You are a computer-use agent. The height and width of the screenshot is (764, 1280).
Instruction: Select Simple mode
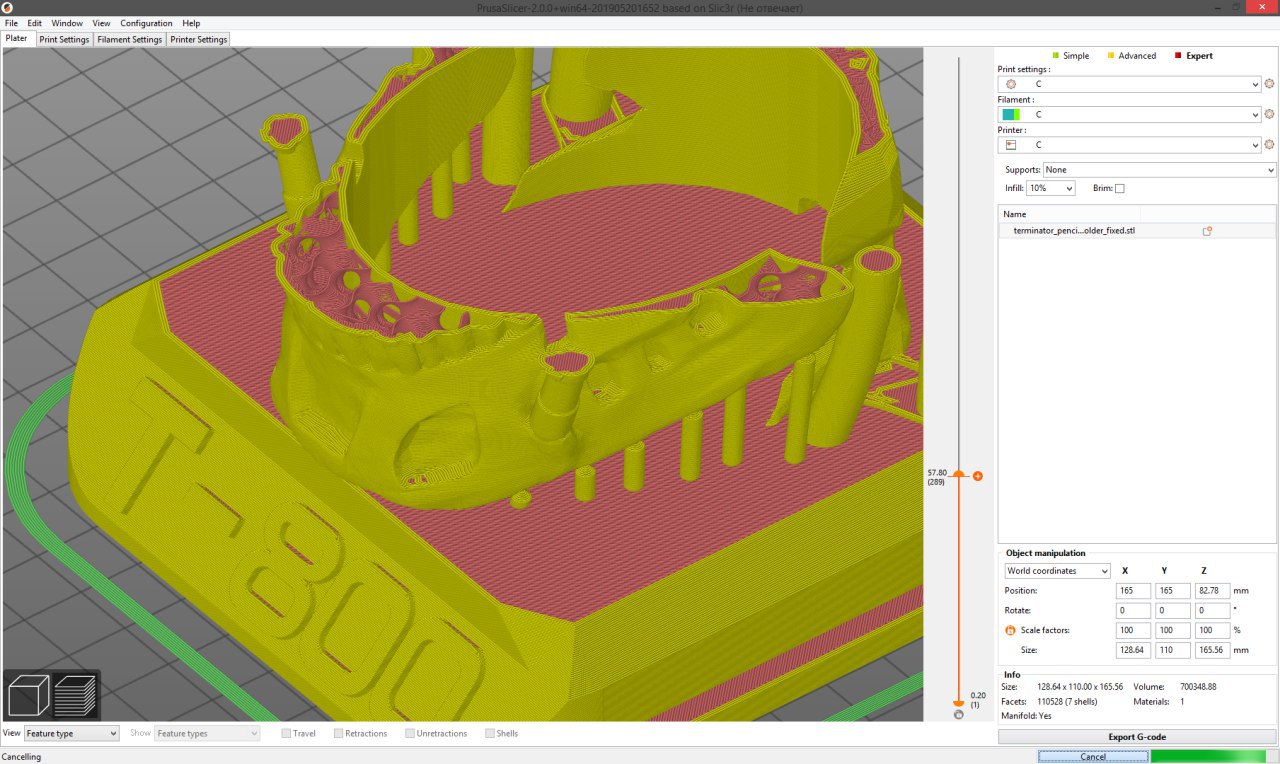point(1070,56)
